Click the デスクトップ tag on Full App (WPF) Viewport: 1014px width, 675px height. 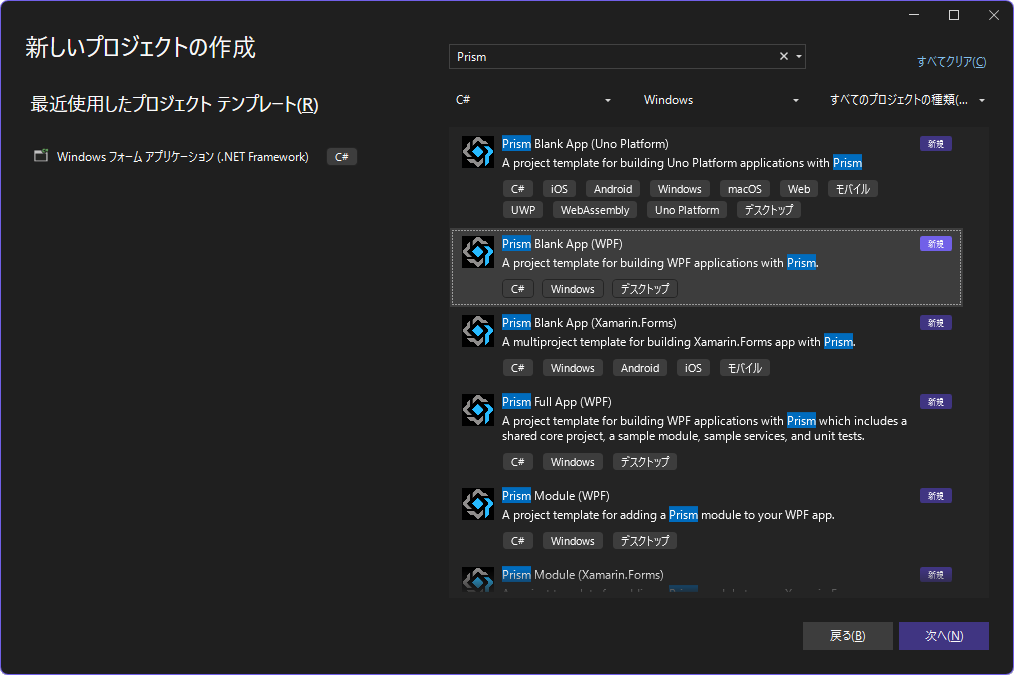click(x=645, y=462)
